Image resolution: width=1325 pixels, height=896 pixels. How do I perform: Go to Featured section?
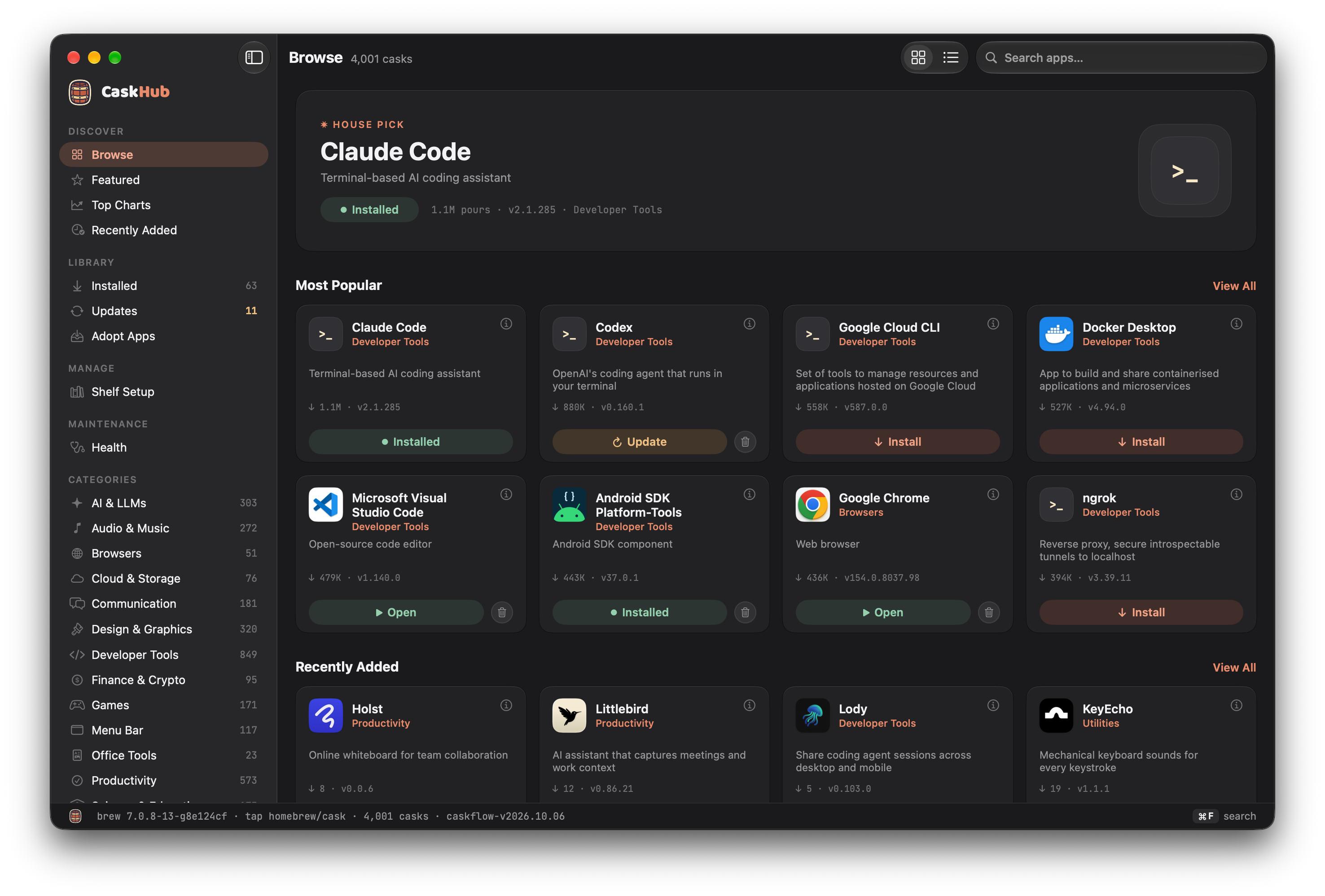tap(164, 180)
